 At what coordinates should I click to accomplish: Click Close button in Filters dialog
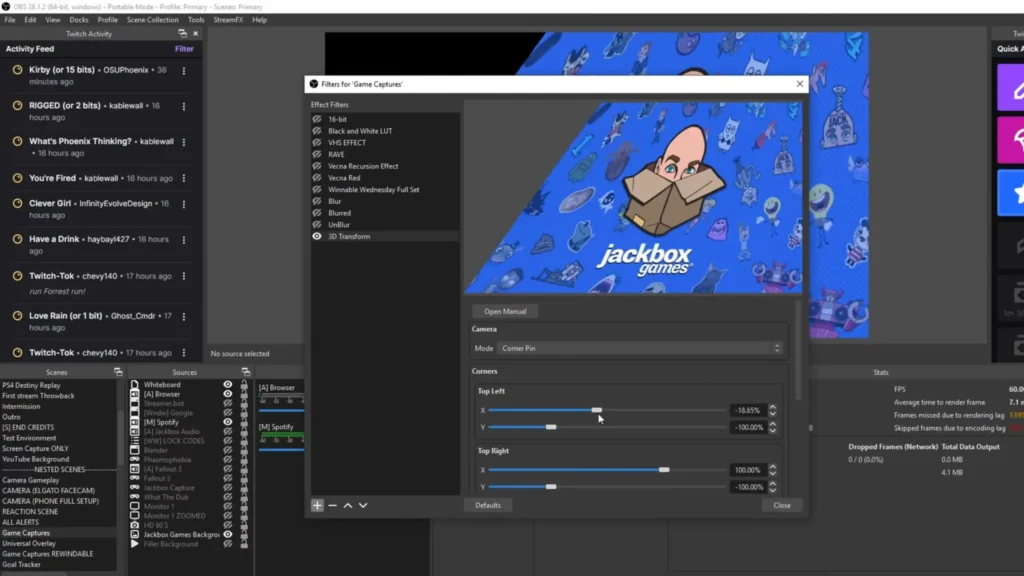point(782,505)
